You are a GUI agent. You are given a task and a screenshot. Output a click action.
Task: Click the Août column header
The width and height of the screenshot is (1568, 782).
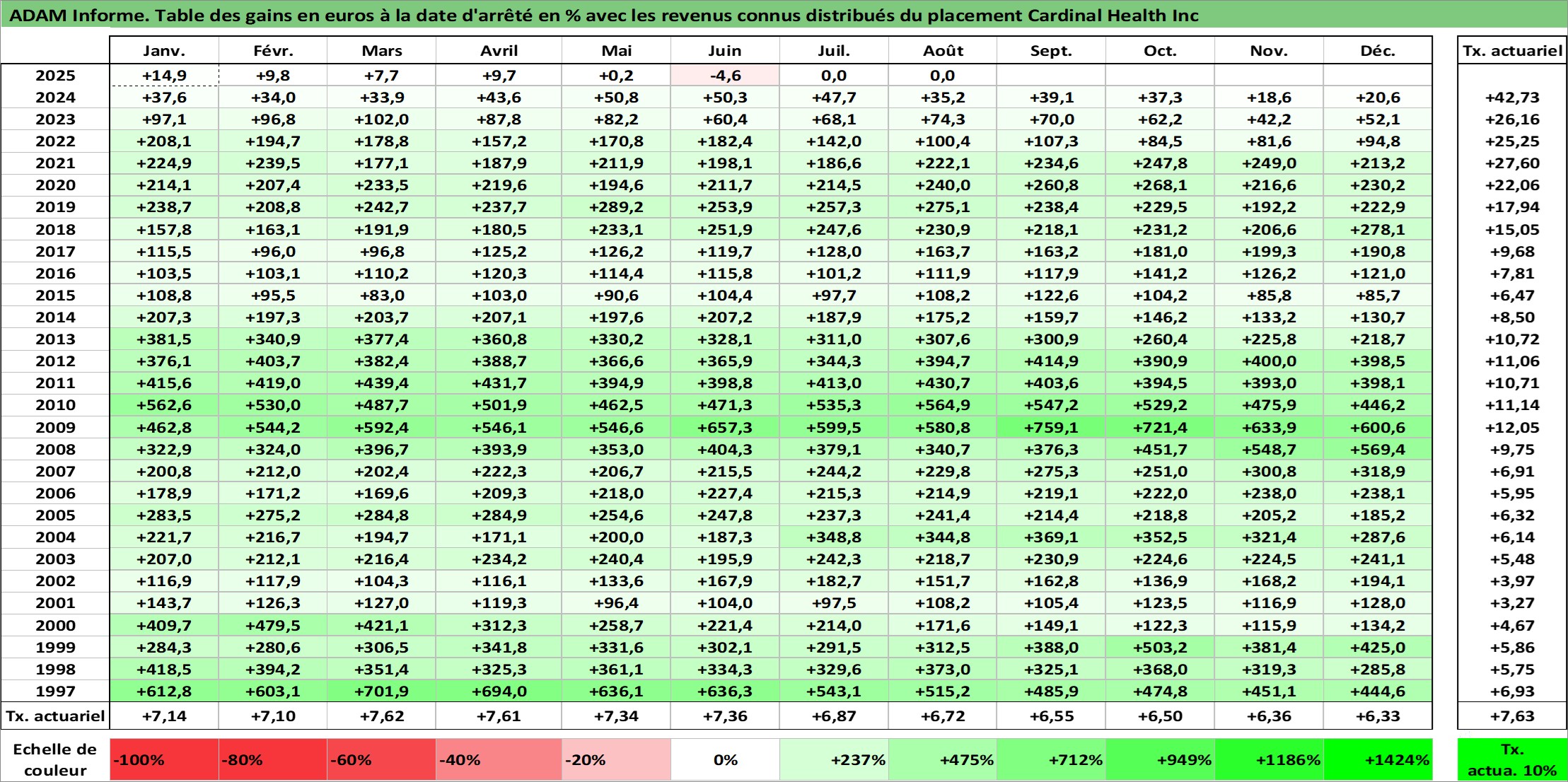point(943,51)
